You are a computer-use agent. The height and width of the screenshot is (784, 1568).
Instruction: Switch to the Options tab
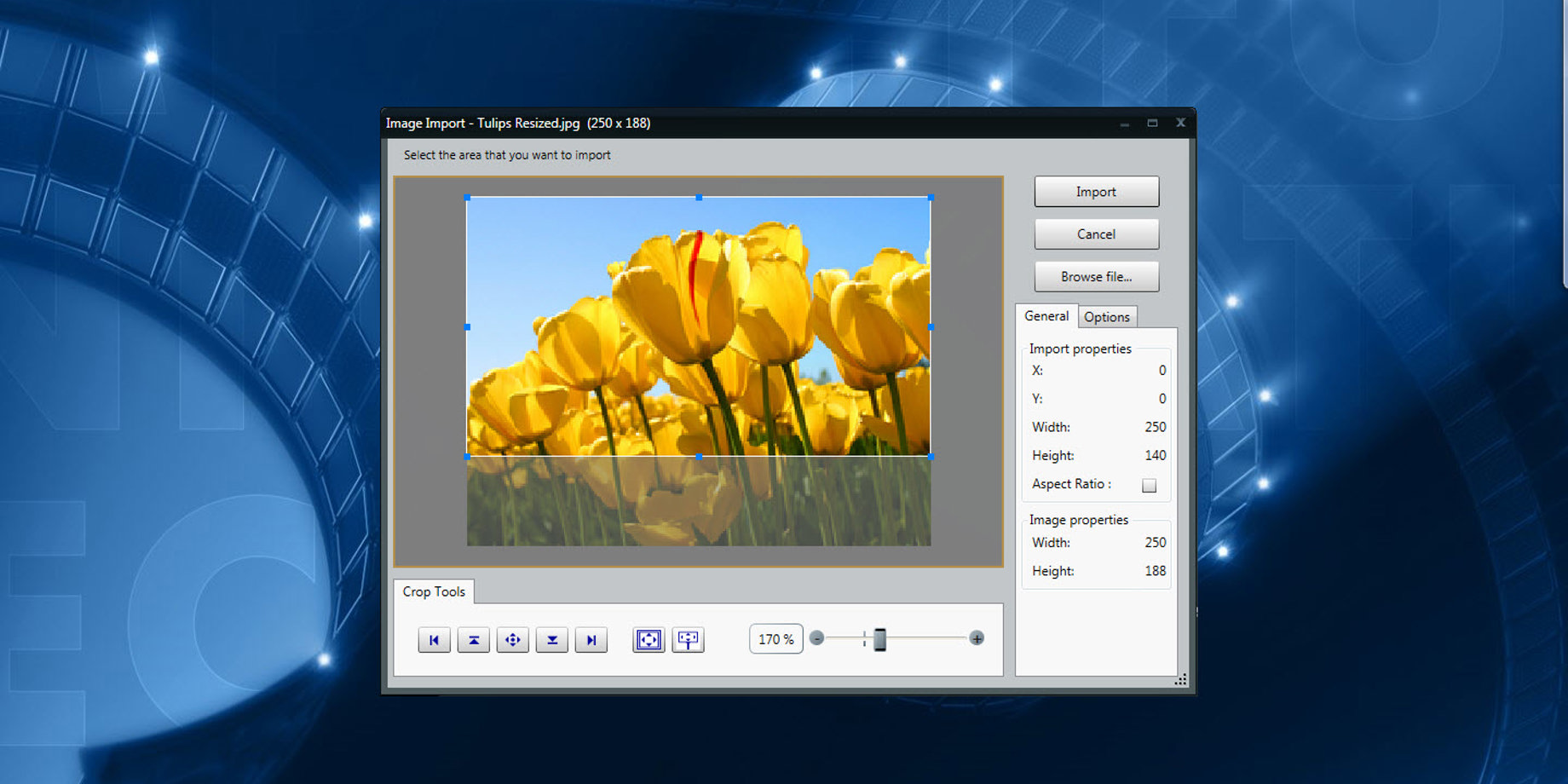pos(1106,317)
